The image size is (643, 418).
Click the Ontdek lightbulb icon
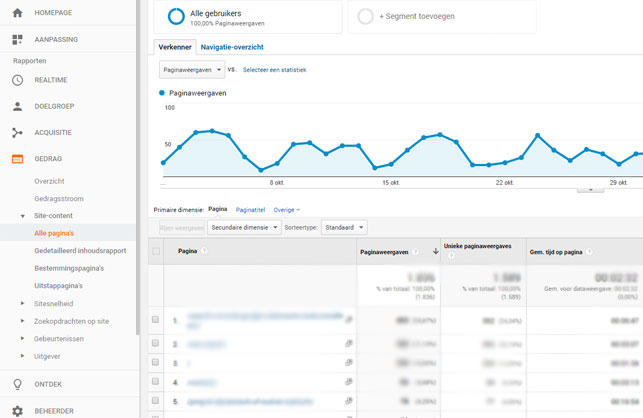coord(17,384)
